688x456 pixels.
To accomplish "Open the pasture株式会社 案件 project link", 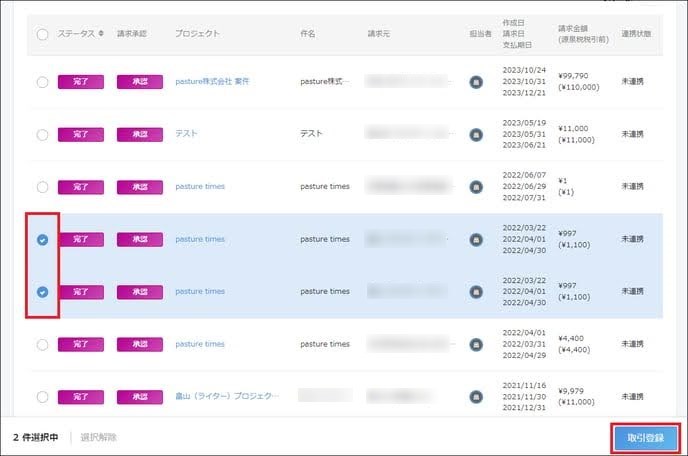I will pyautogui.click(x=212, y=81).
